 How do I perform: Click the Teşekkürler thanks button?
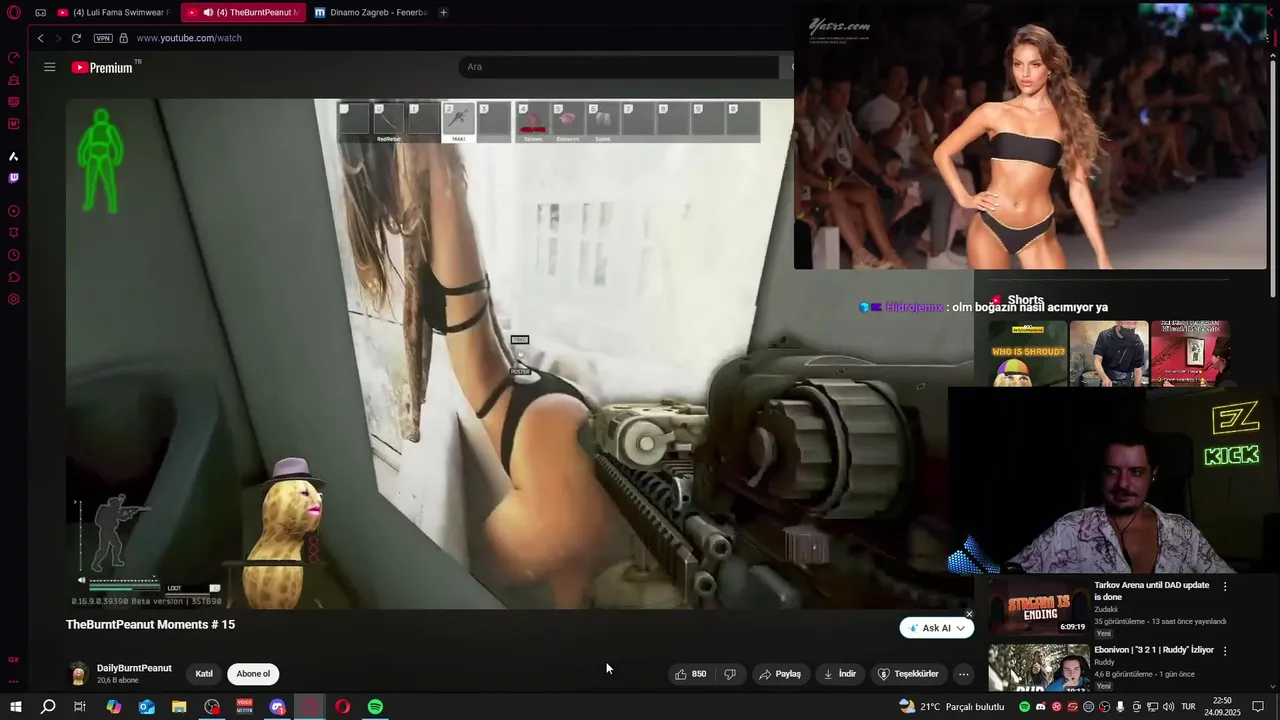click(x=908, y=674)
